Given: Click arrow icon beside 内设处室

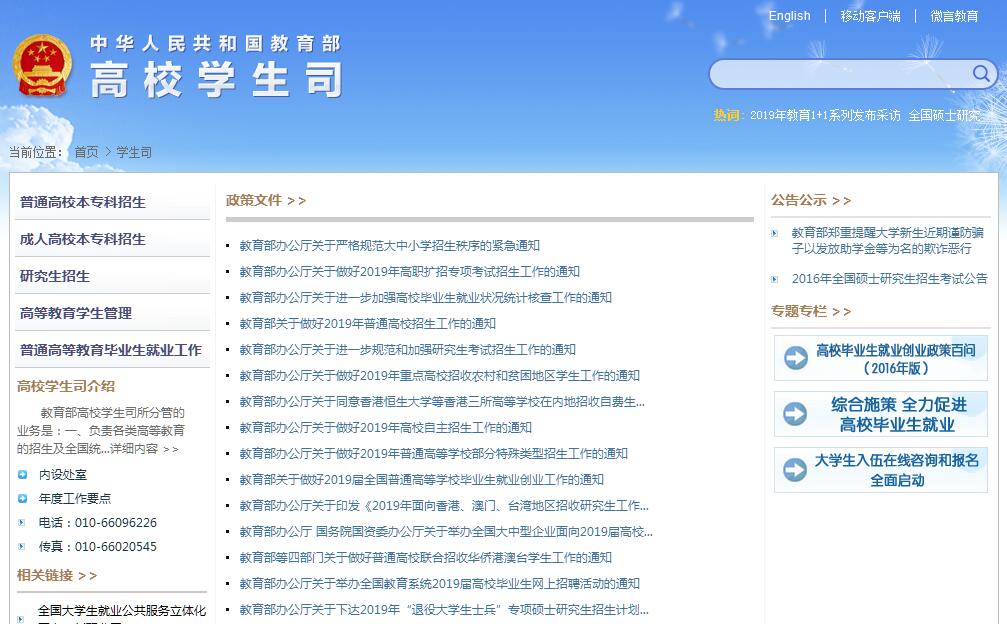Looking at the screenshot, I should [23, 474].
